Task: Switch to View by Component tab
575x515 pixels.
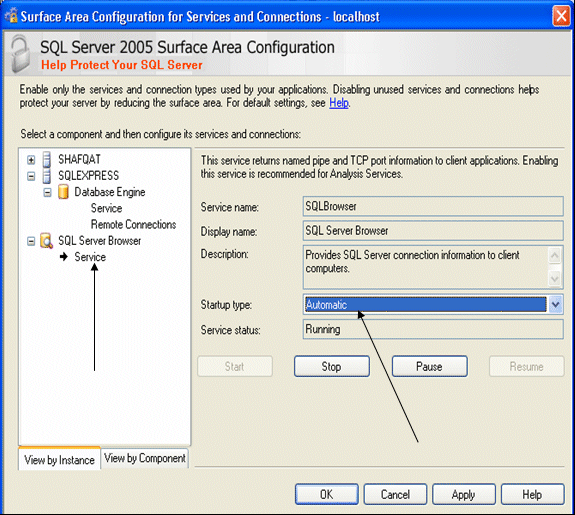Action: click(145, 458)
